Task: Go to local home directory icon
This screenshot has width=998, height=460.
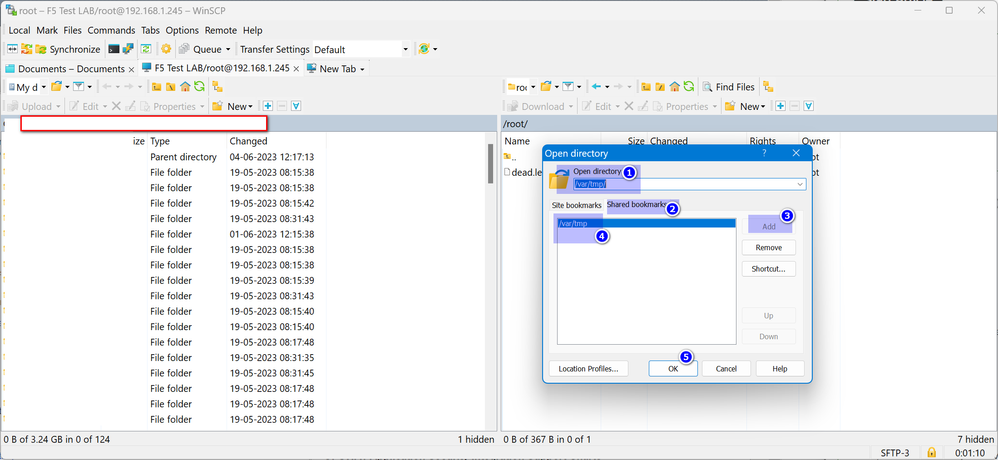Action: point(185,87)
